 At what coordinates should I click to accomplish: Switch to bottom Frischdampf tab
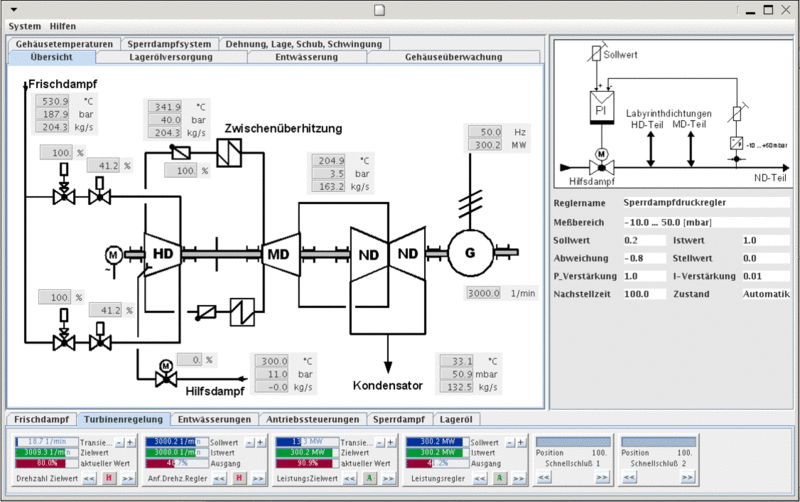pos(41,419)
